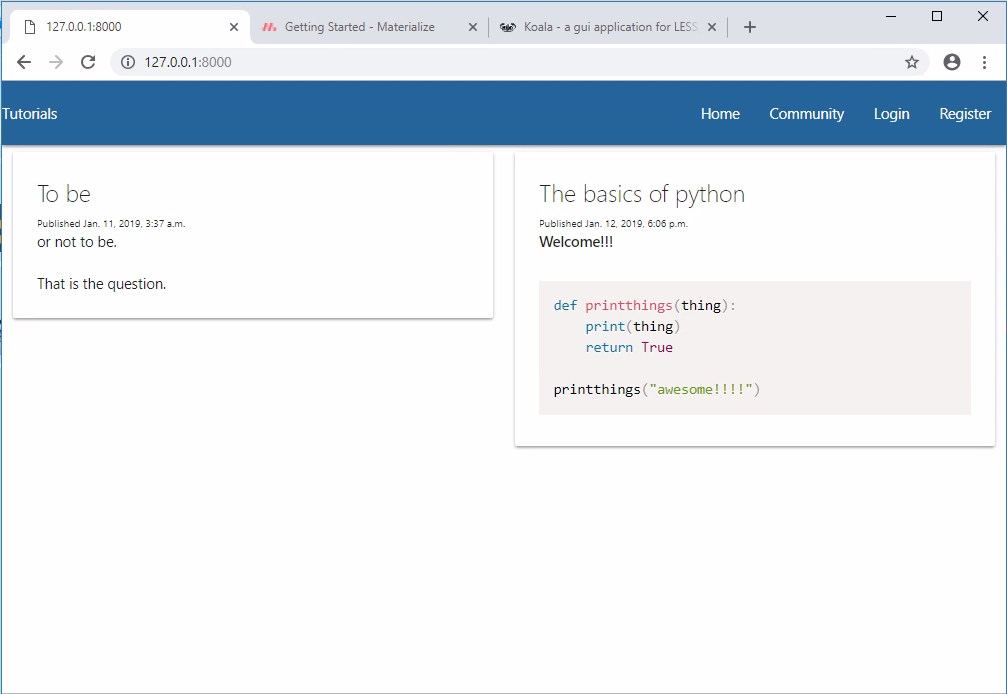Click the Register link
1007x694 pixels.
[964, 113]
